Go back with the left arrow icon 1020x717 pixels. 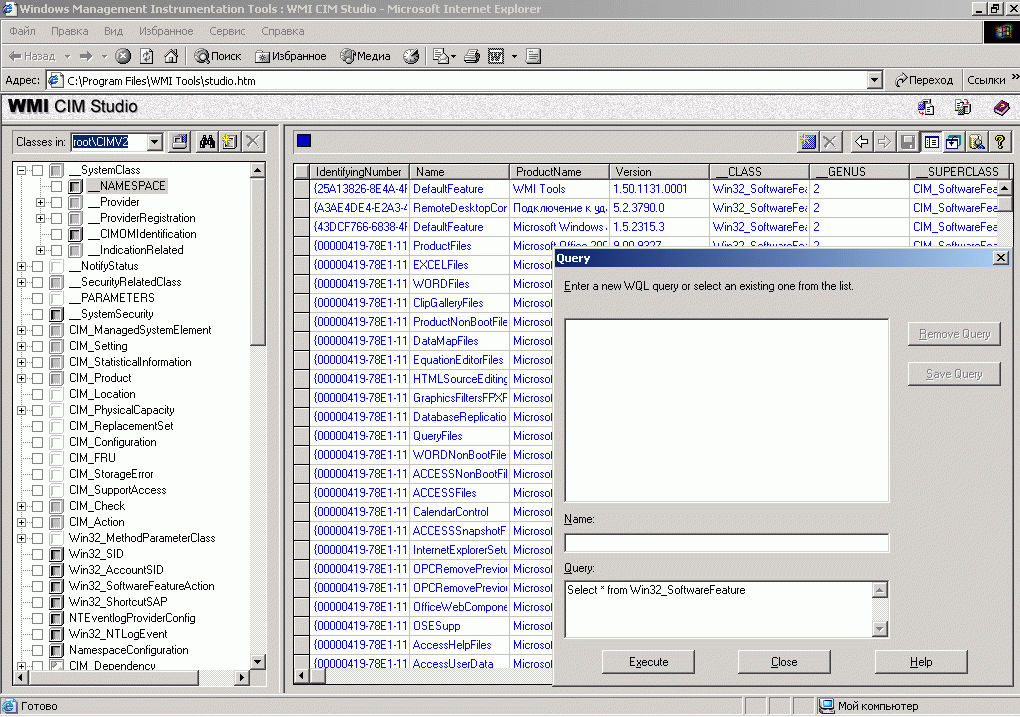point(862,142)
